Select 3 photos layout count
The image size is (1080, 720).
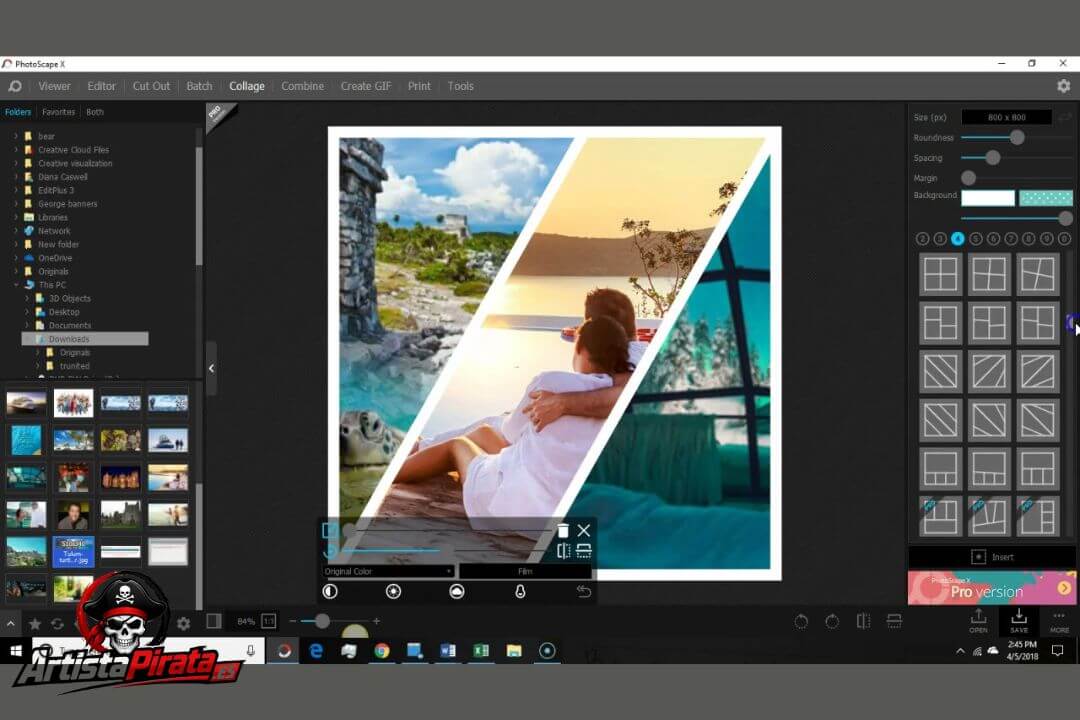(x=940, y=238)
